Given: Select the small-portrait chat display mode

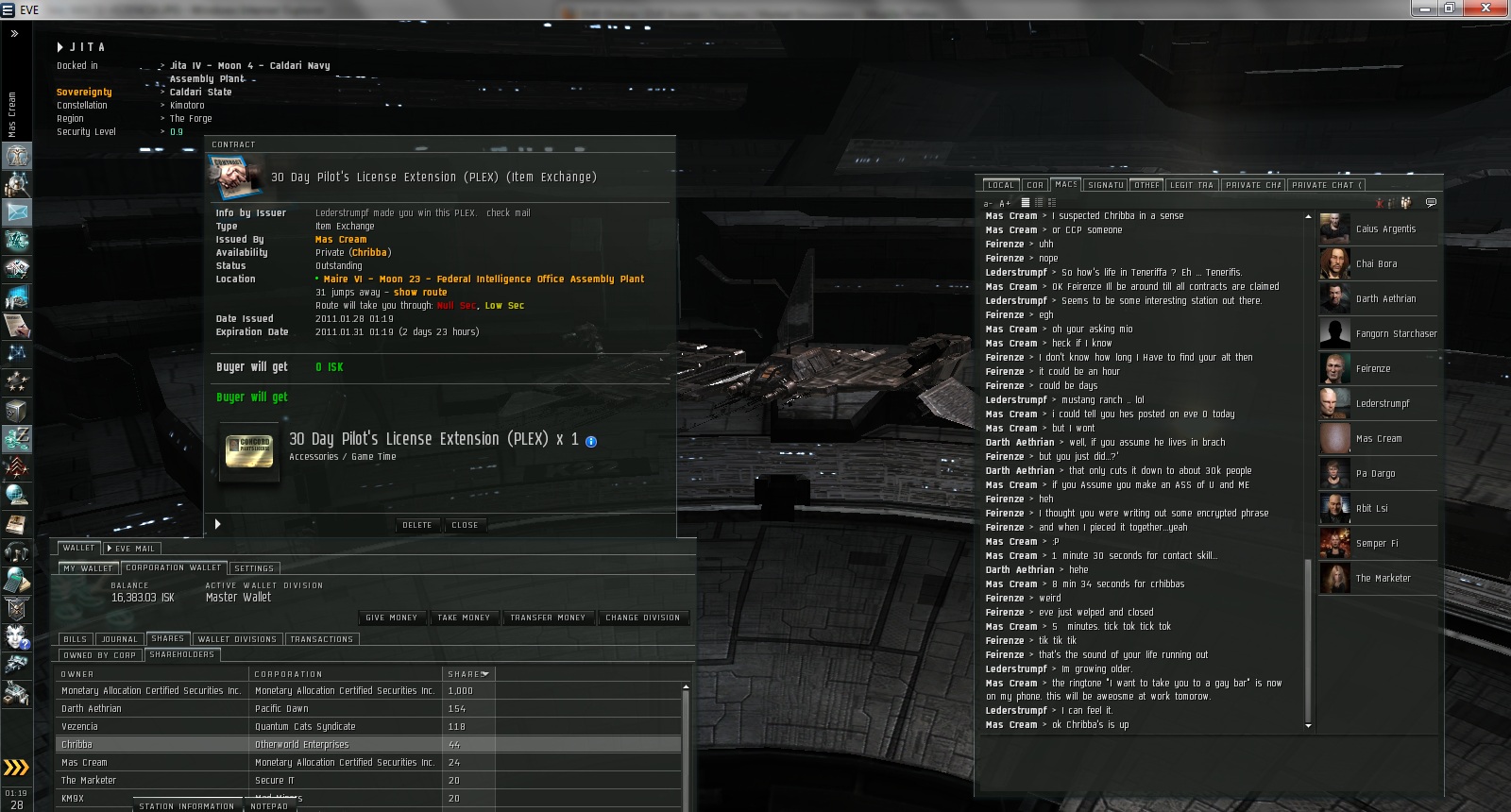Looking at the screenshot, I should point(1039,203).
